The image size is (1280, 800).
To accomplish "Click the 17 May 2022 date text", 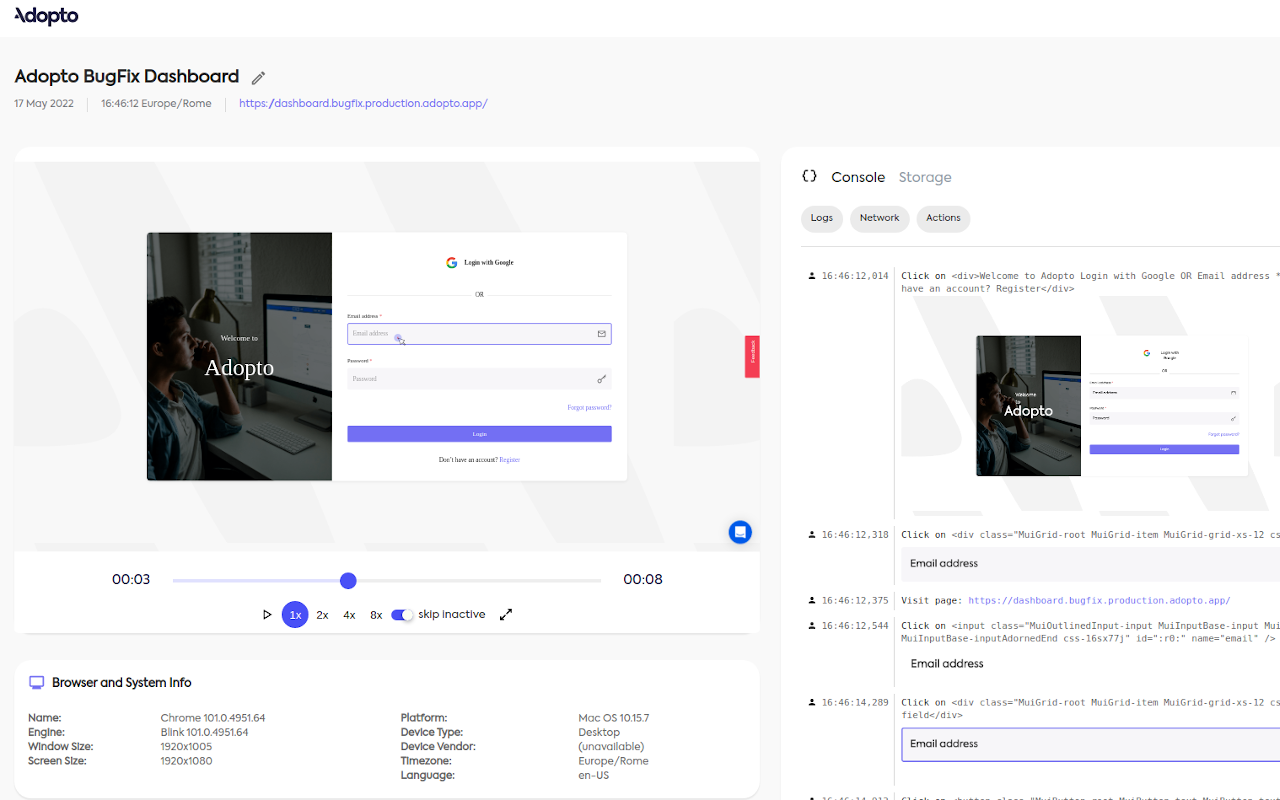I will tap(44, 104).
